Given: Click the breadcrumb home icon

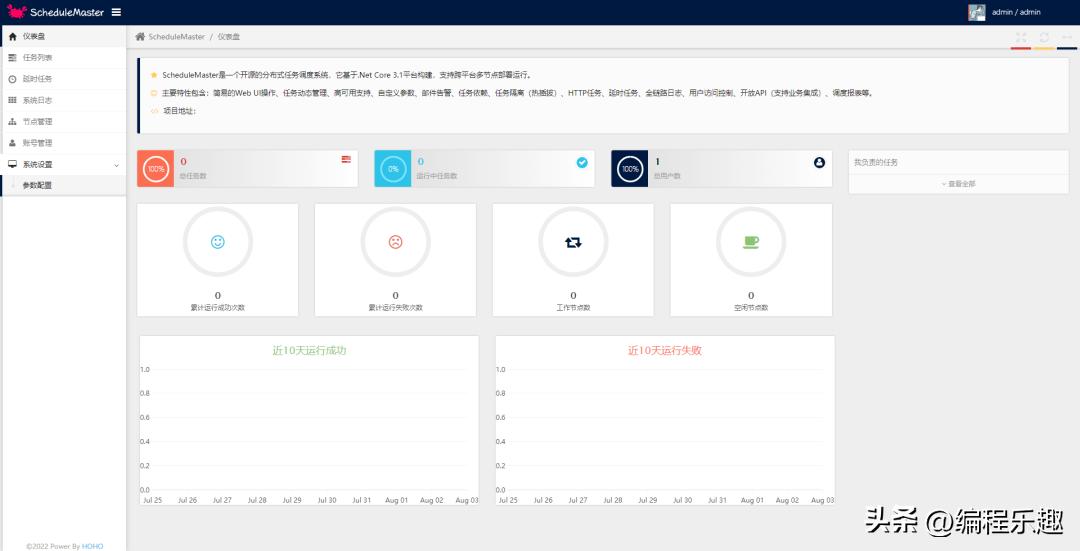Looking at the screenshot, I should point(141,37).
